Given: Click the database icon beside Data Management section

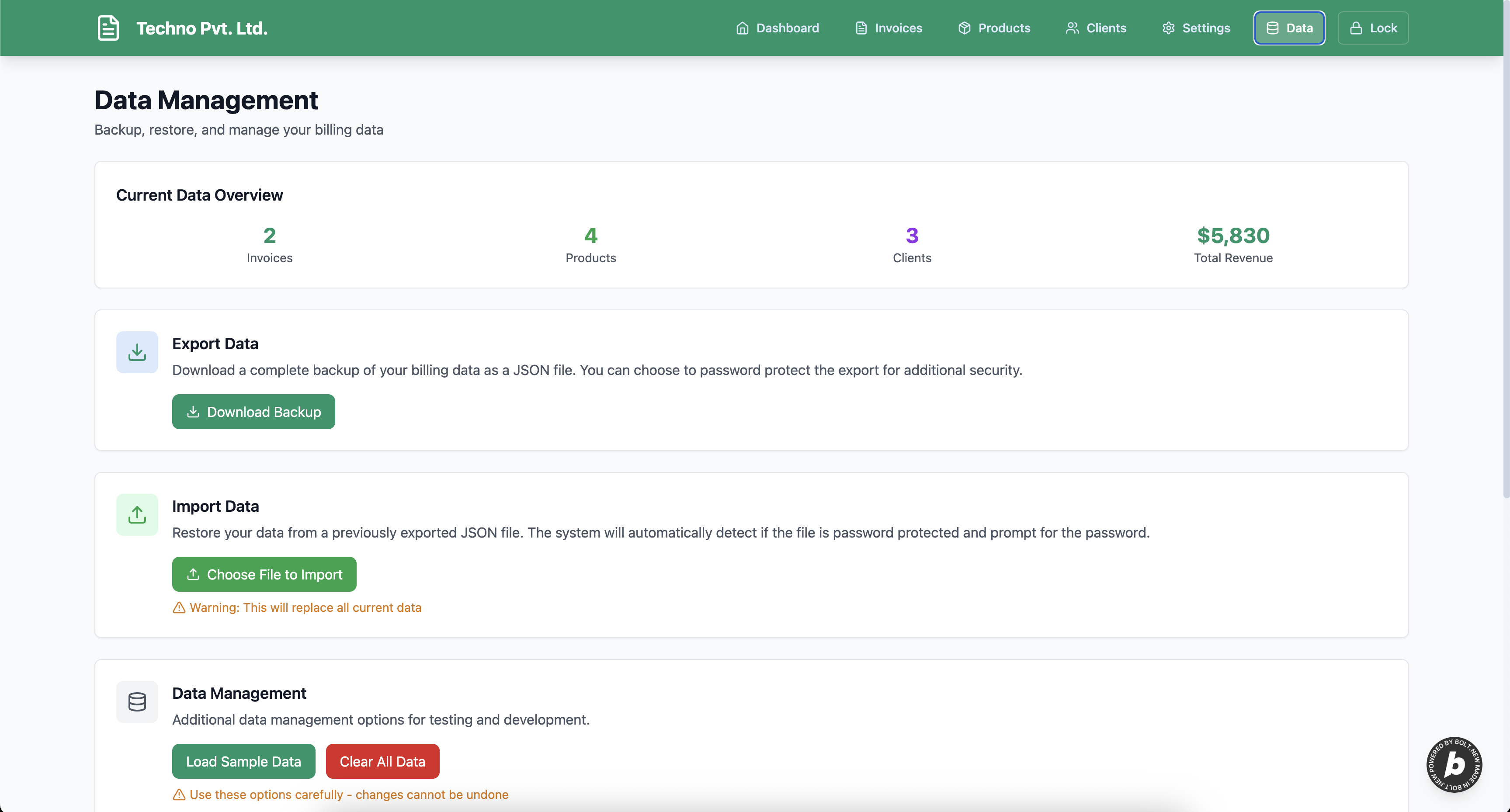Looking at the screenshot, I should pos(137,702).
